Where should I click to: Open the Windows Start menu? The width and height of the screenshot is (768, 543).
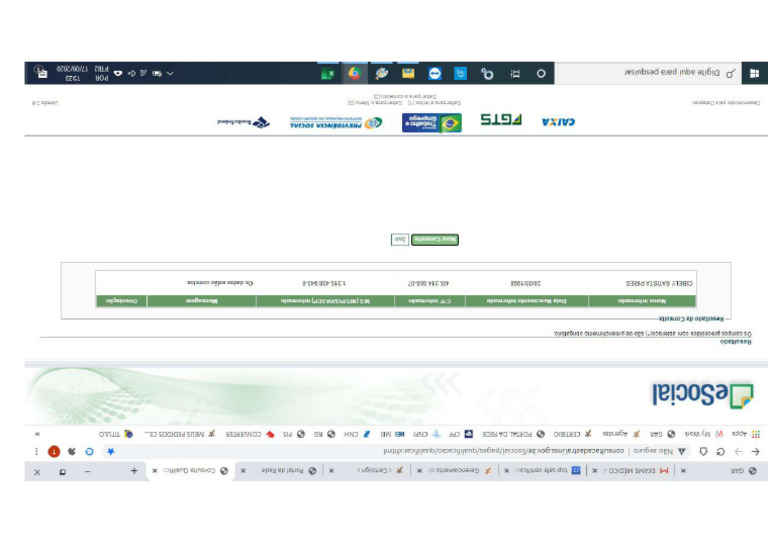tap(754, 73)
